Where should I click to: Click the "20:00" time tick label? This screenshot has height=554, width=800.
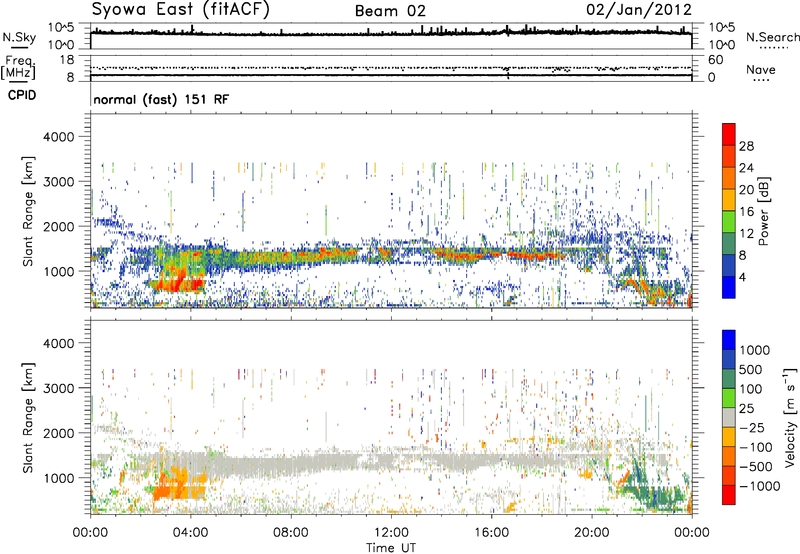[591, 533]
